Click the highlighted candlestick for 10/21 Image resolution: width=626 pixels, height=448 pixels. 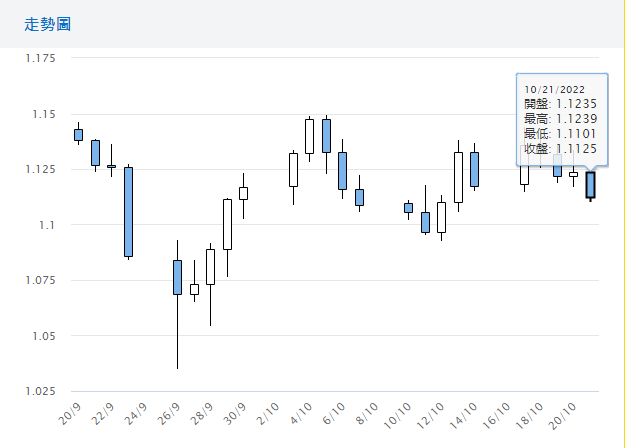pos(590,185)
